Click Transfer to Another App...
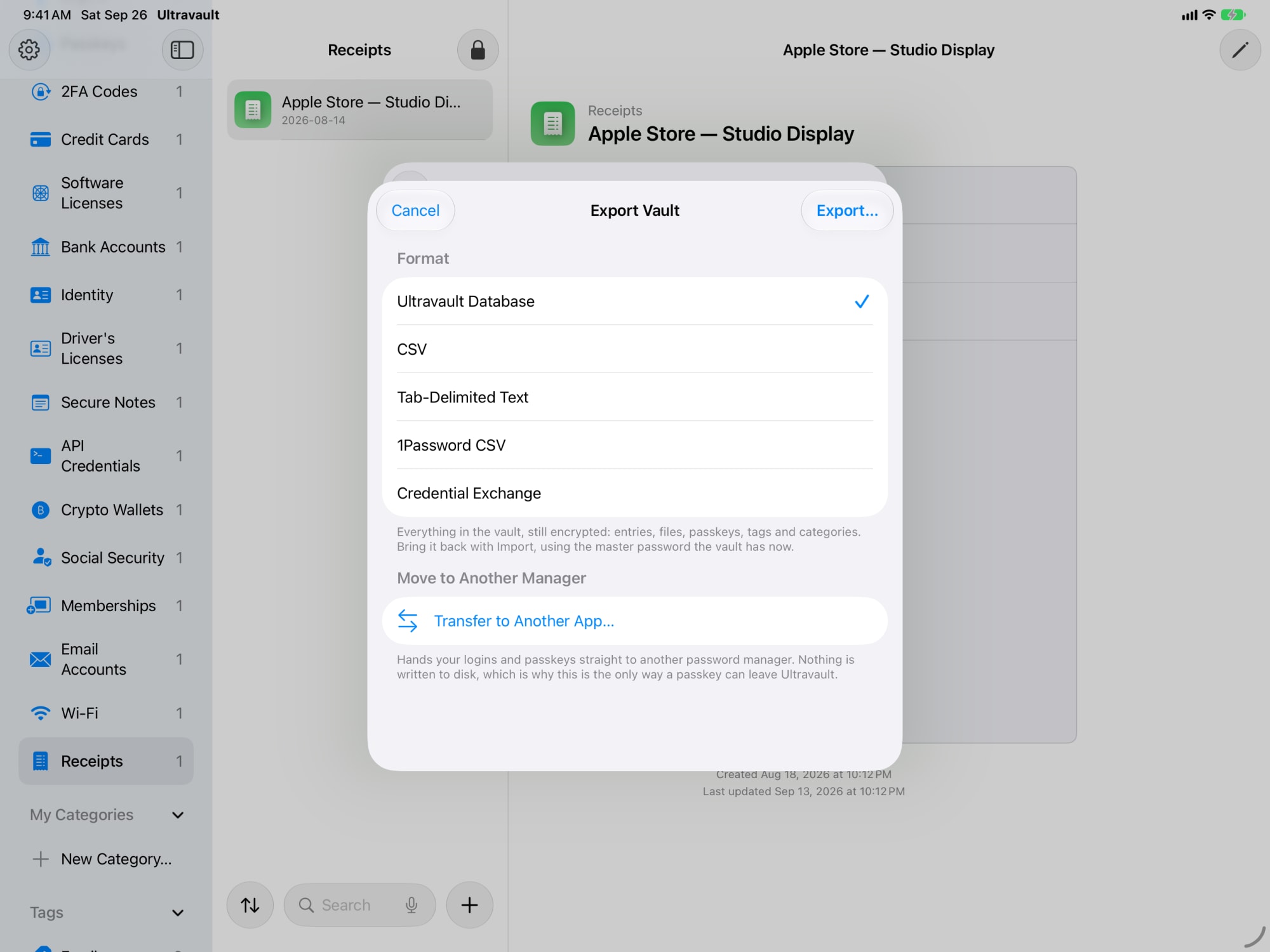1270x952 pixels. point(635,621)
